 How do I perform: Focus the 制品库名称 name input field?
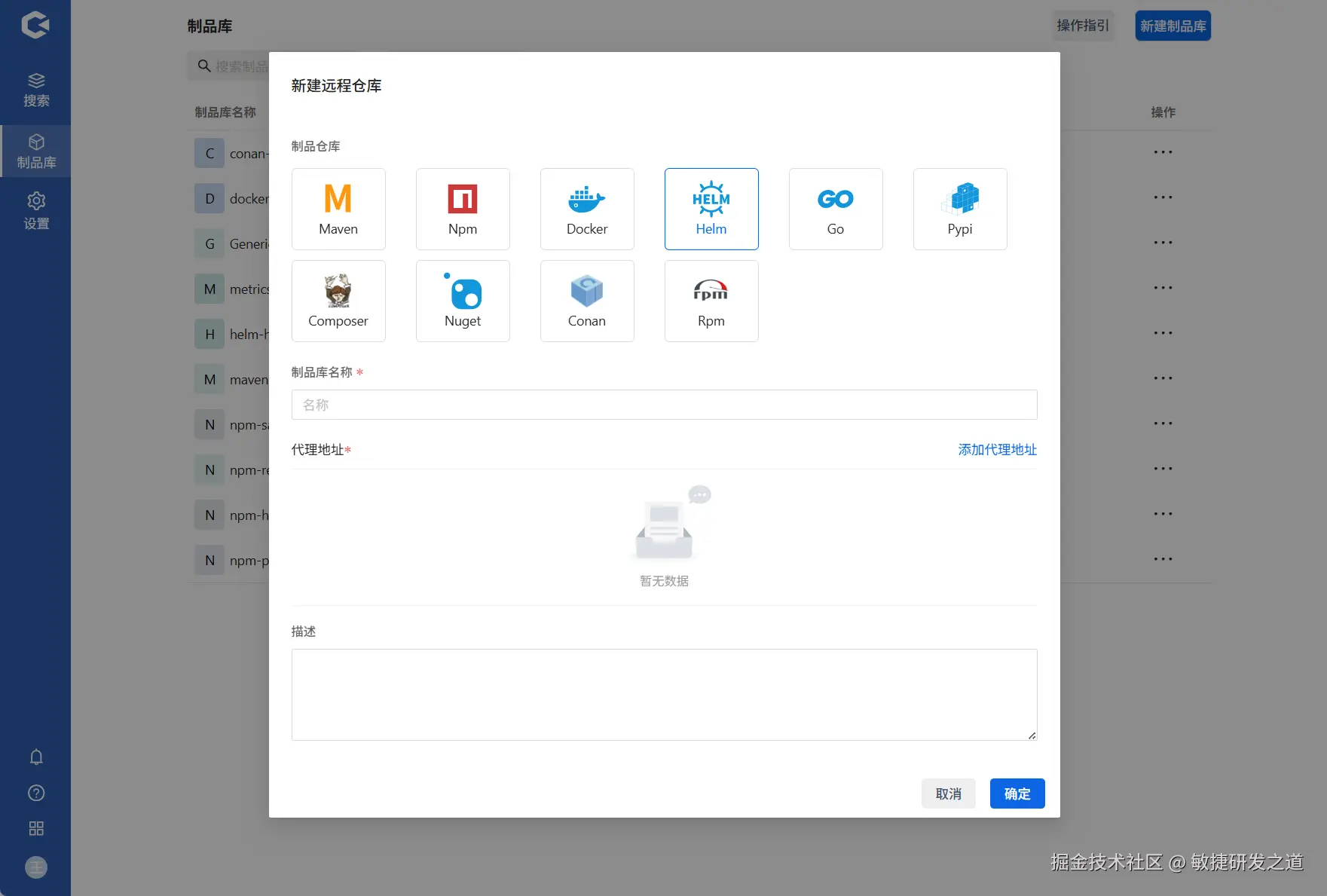tap(665, 405)
